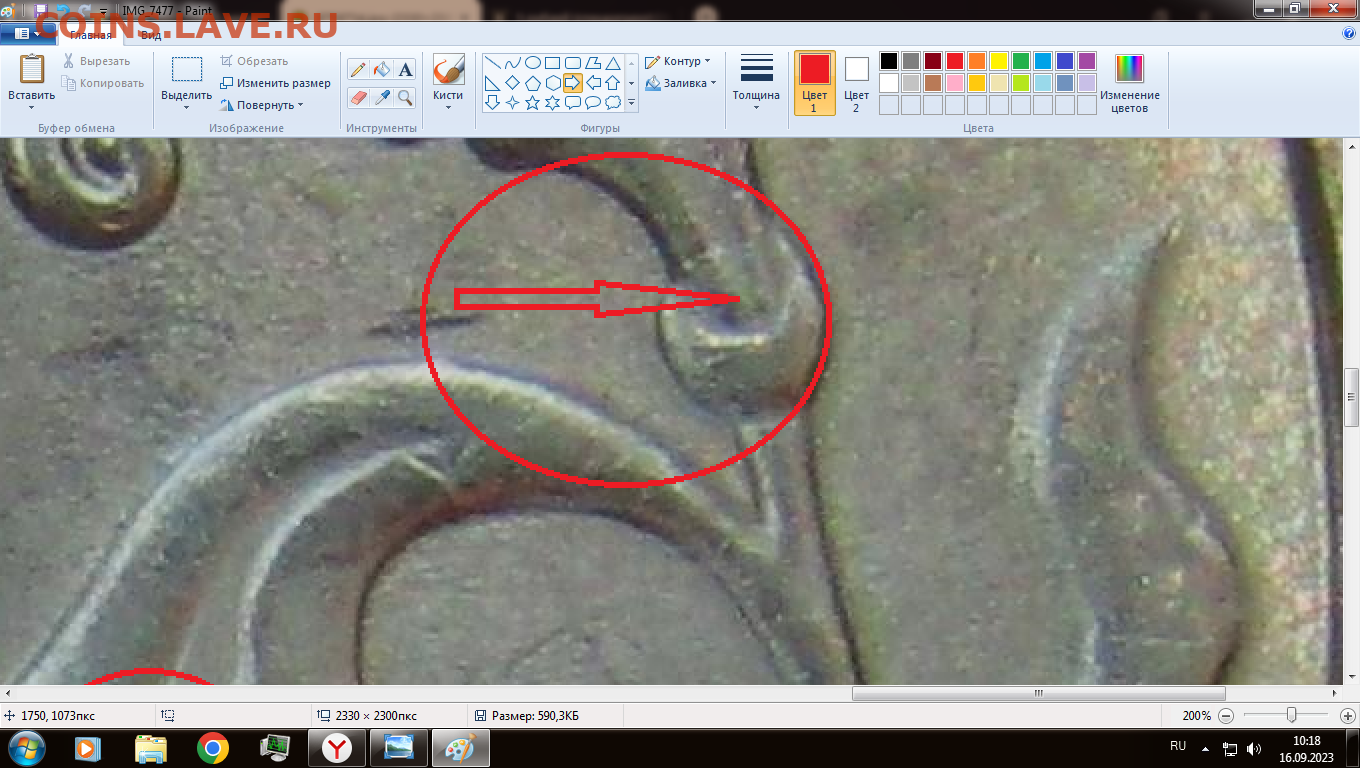Screen dimensions: 1360x768
Task: Open Windows Explorer folder from taskbar
Action: coord(150,747)
